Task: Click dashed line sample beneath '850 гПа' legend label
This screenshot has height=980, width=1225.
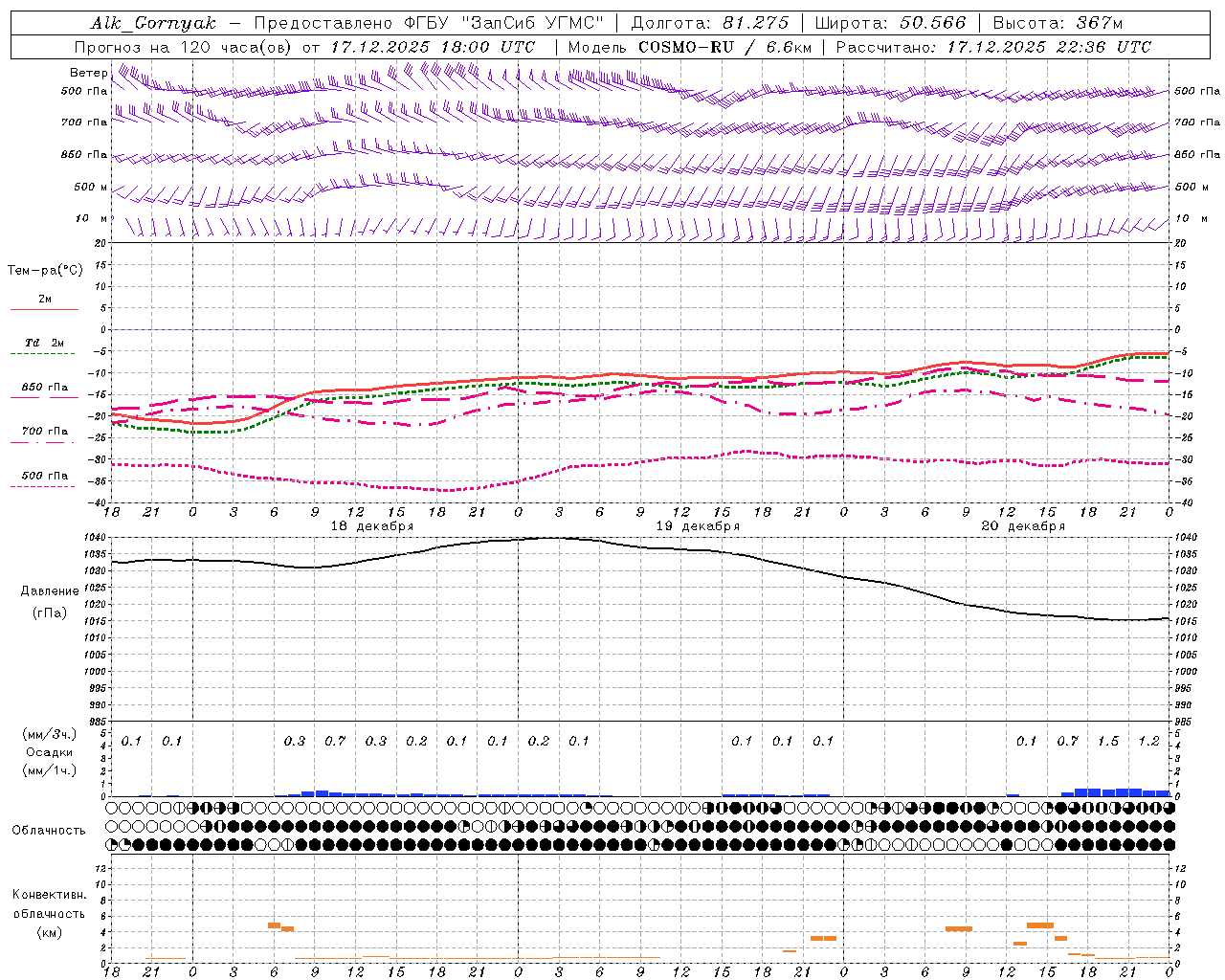Action: (x=44, y=398)
